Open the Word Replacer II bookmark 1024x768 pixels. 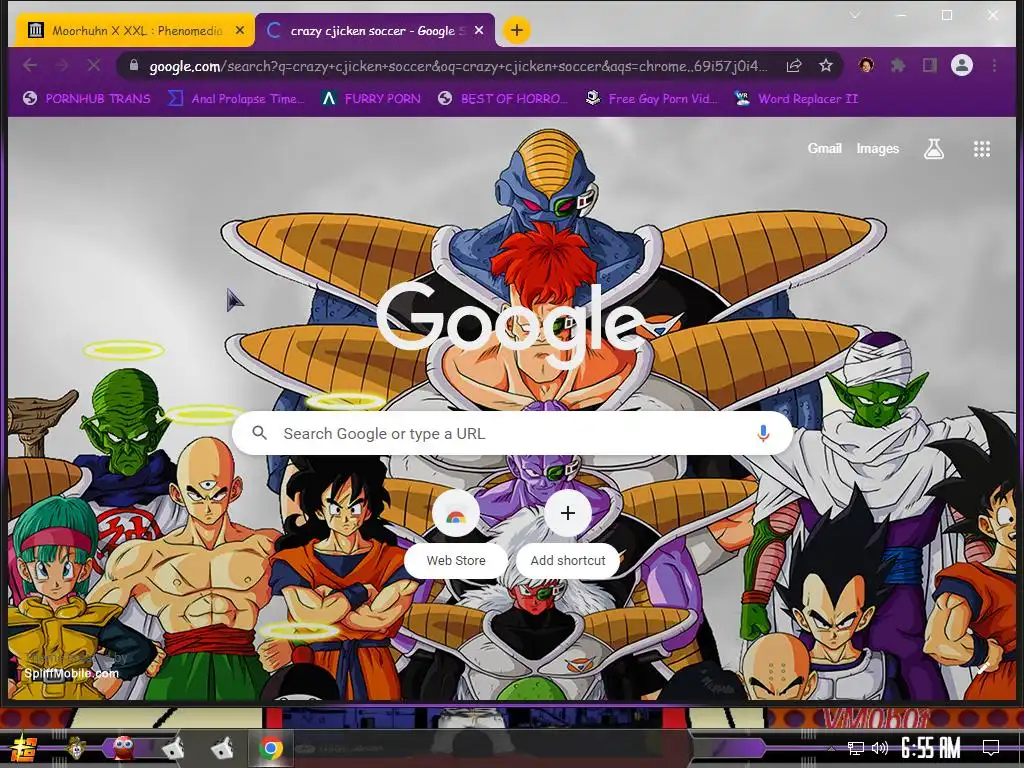(x=795, y=99)
